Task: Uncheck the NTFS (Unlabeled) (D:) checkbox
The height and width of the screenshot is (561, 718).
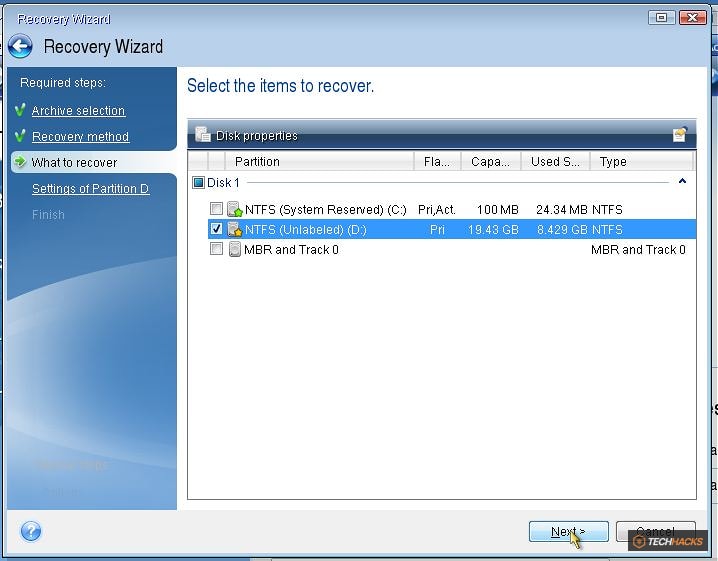Action: pos(216,229)
